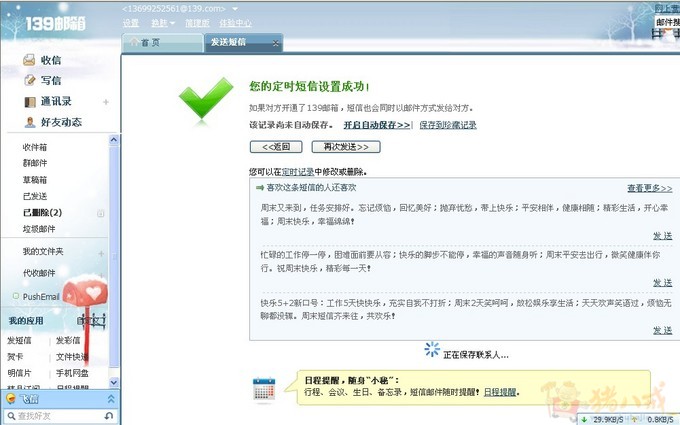Click sidebar scroll down arrow
680x425 pixels.
click(114, 382)
